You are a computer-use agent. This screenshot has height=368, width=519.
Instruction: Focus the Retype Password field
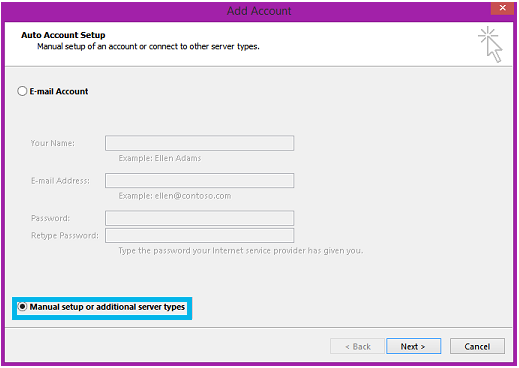pyautogui.click(x=199, y=235)
